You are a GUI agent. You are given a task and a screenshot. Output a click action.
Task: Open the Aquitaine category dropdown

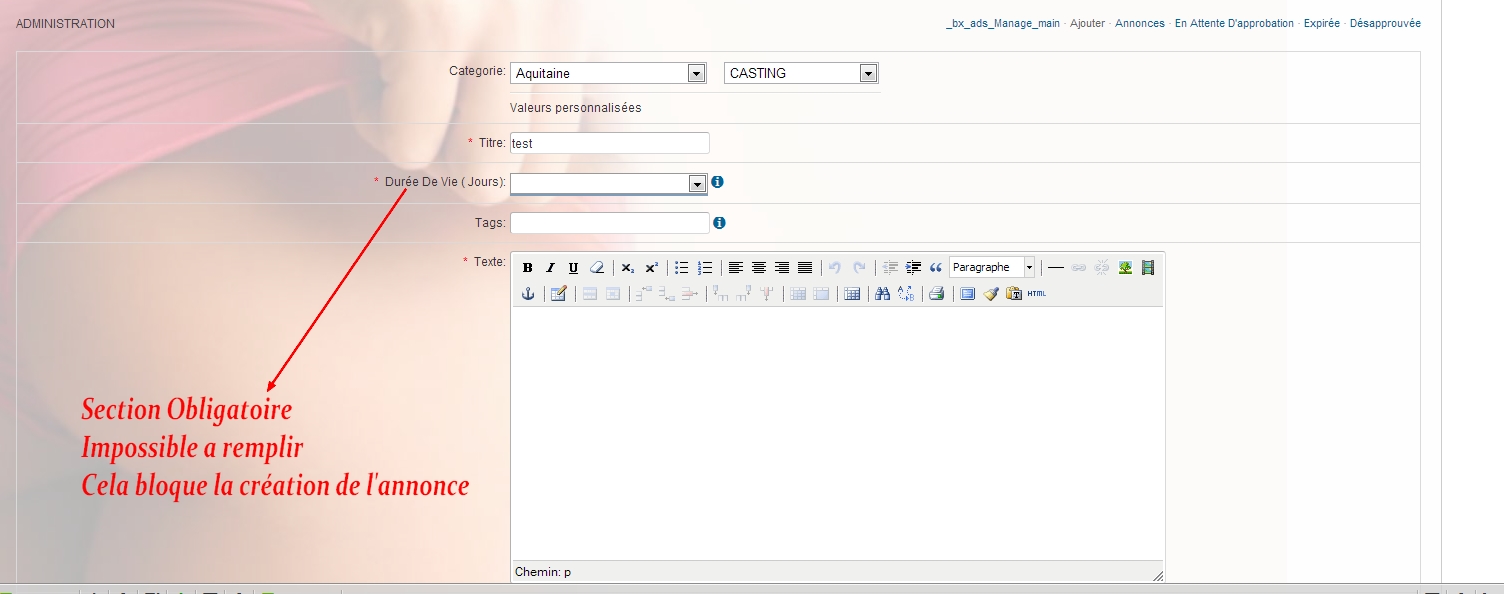coord(696,73)
